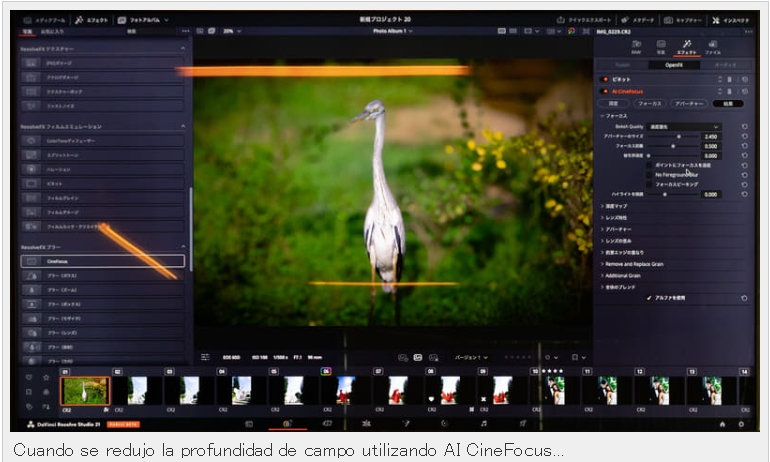
Task: Click the home icon in bottom bar
Action: pyautogui.click(x=722, y=424)
